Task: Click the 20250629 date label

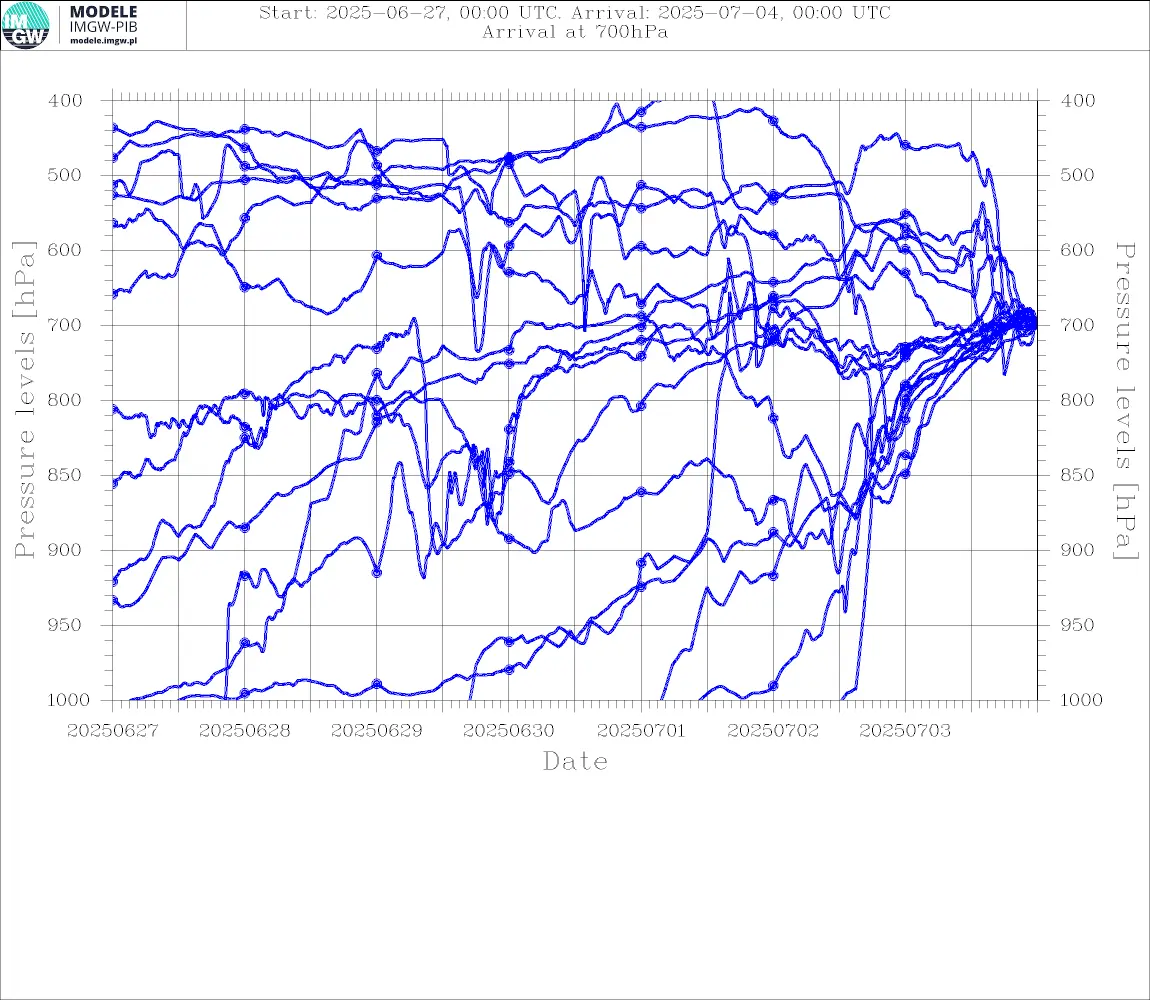Action: coord(376,731)
